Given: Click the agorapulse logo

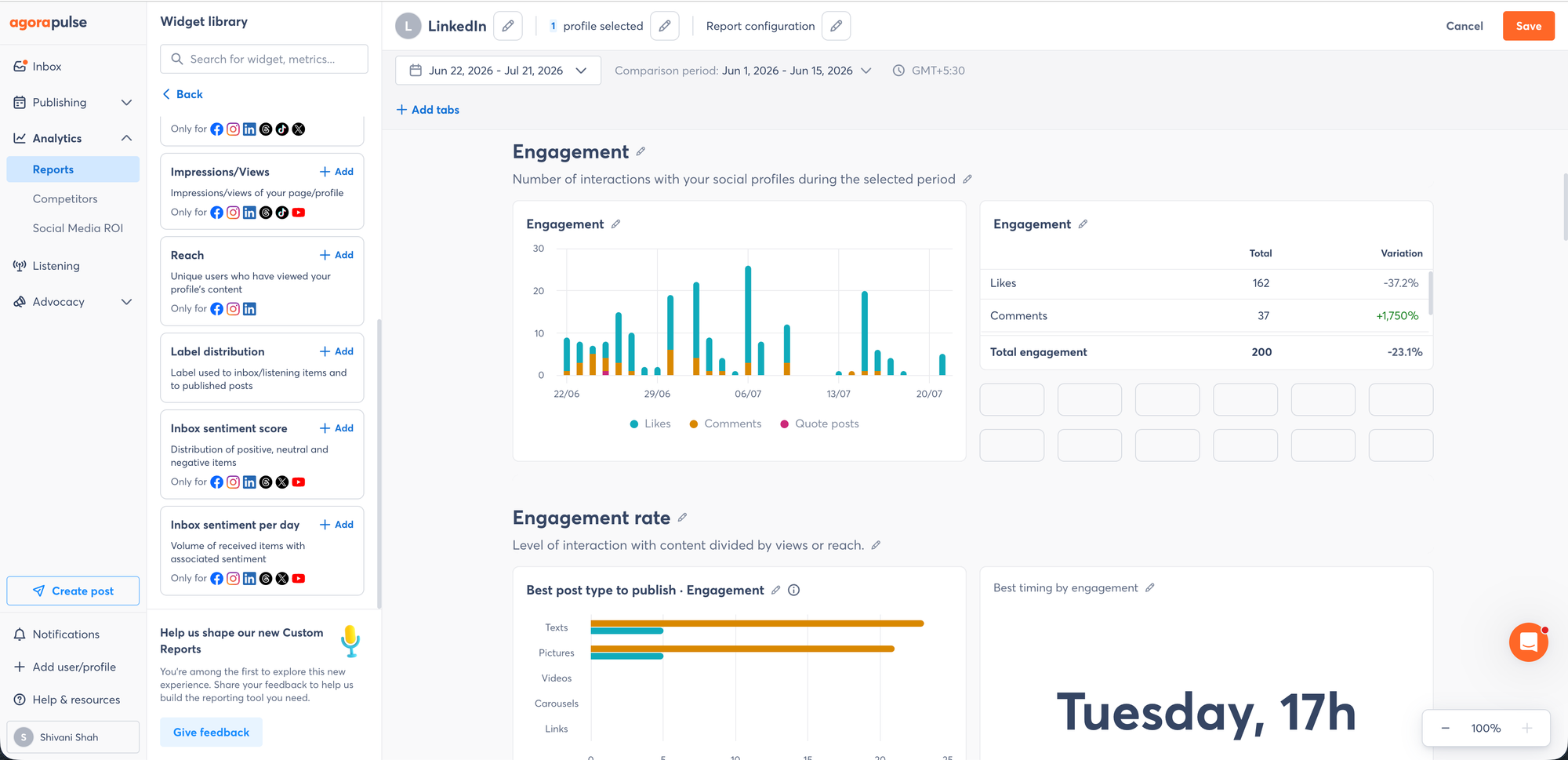Looking at the screenshot, I should click(49, 23).
